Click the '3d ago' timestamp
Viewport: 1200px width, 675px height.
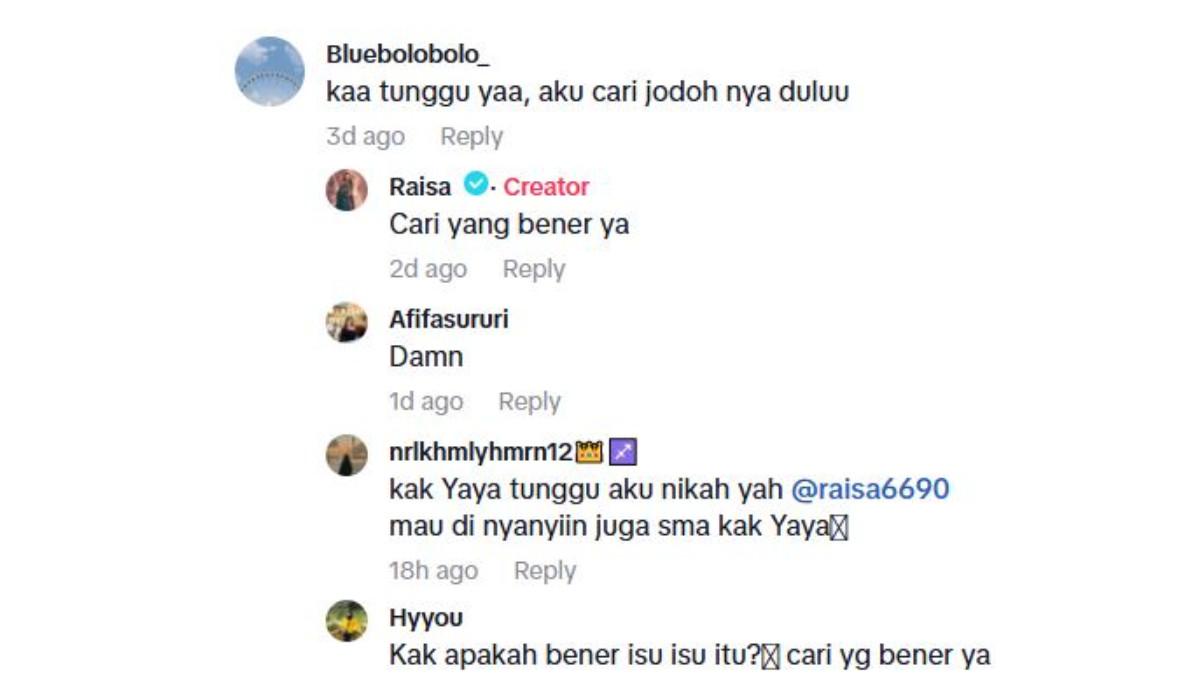[x=365, y=137]
